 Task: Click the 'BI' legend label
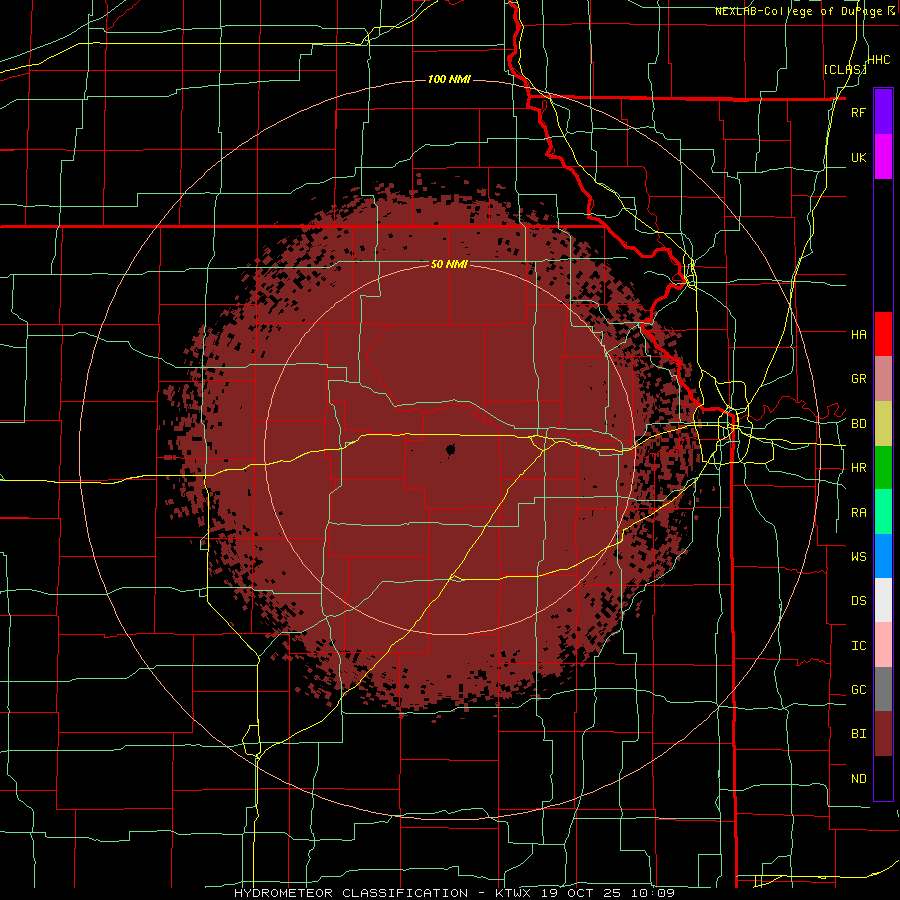(x=858, y=734)
